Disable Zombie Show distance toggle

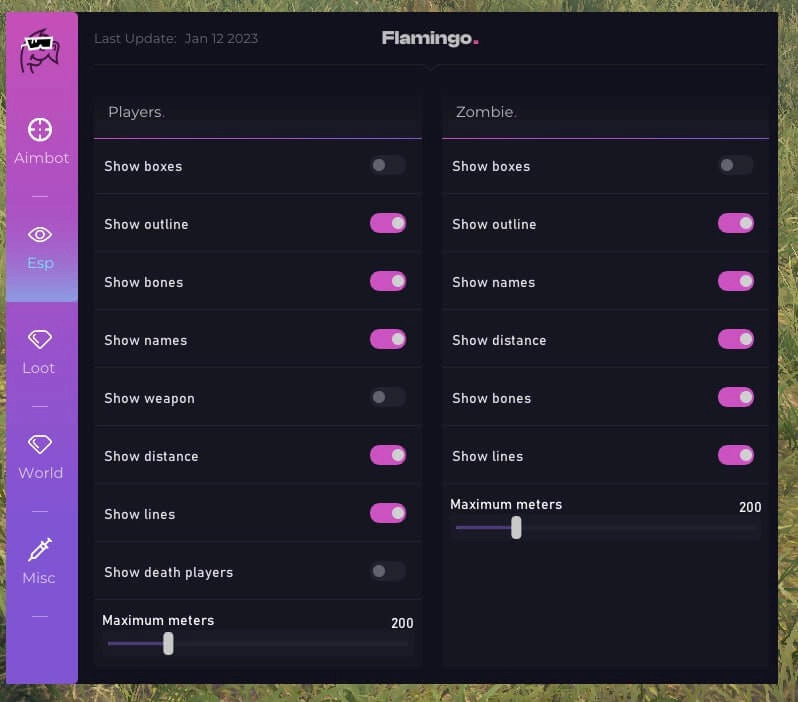click(x=736, y=339)
